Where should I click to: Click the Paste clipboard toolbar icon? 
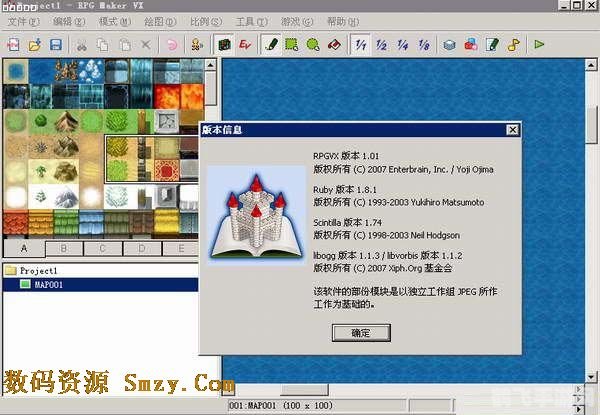[x=124, y=45]
